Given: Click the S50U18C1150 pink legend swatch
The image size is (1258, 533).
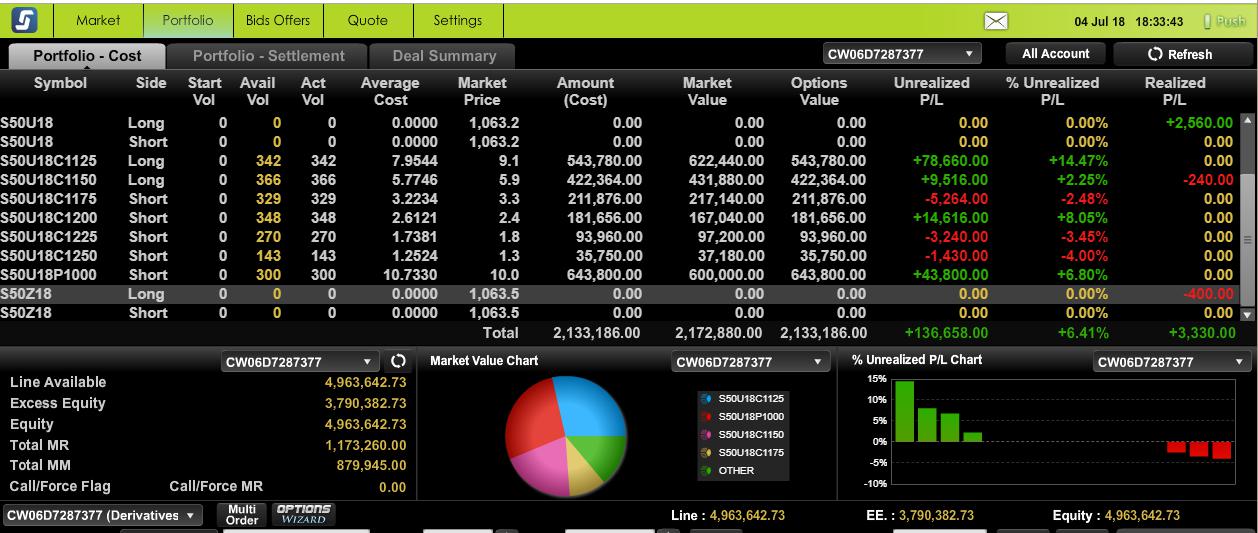Looking at the screenshot, I should coord(706,434).
